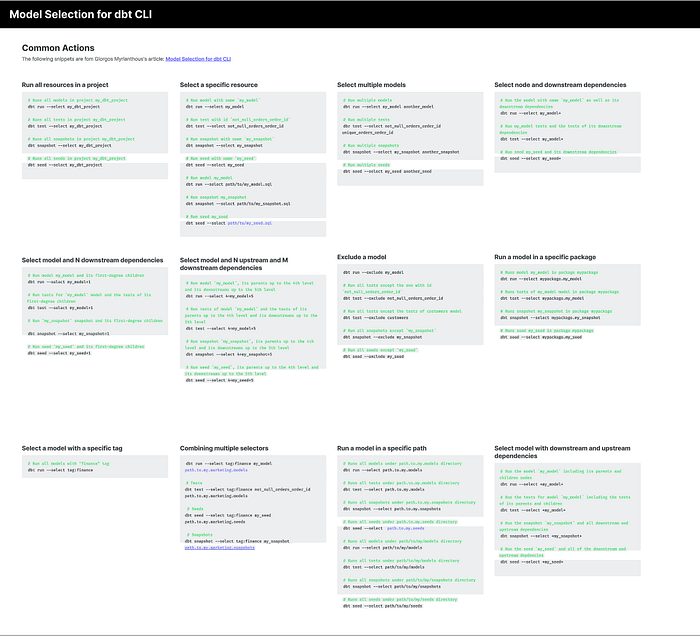The image size is (700, 637).
Task: Click the line 'dbt snapshot --exclude my_snapshot'
Action: coord(383,337)
